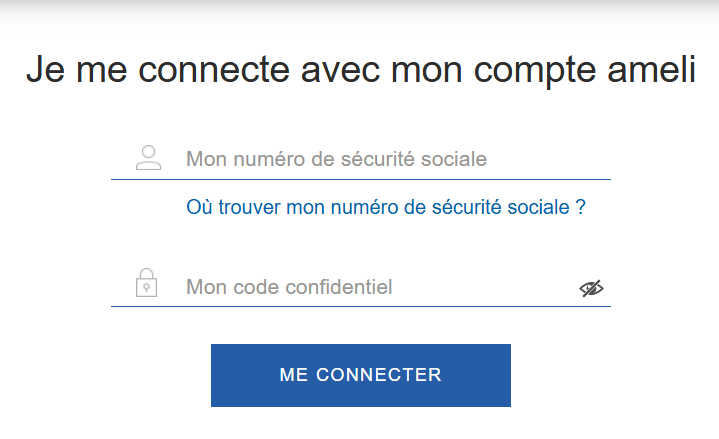Select the Mon numéro de sécurité sociale placeholder
Image resolution: width=719 pixels, height=439 pixels.
click(336, 159)
